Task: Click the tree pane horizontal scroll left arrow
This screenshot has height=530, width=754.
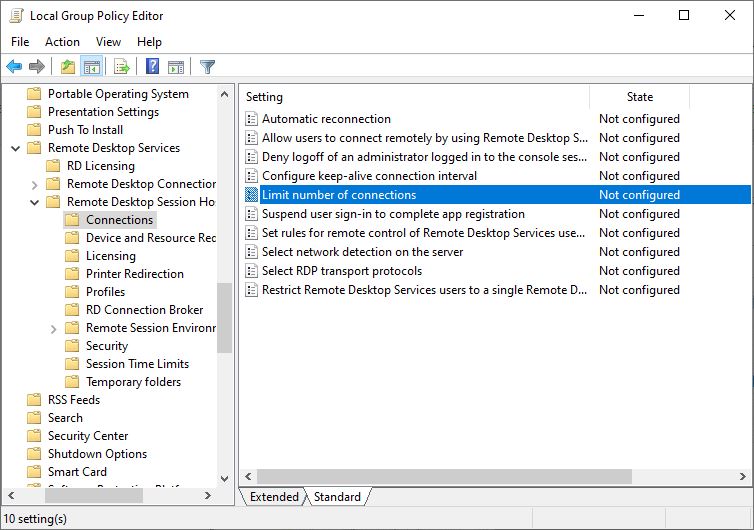Action: click(12, 495)
